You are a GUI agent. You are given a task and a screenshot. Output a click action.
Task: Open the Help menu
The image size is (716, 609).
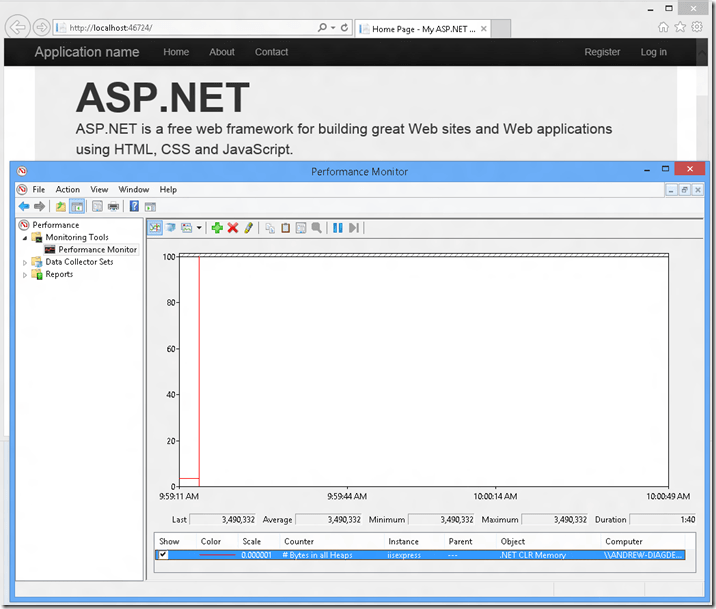(x=168, y=189)
